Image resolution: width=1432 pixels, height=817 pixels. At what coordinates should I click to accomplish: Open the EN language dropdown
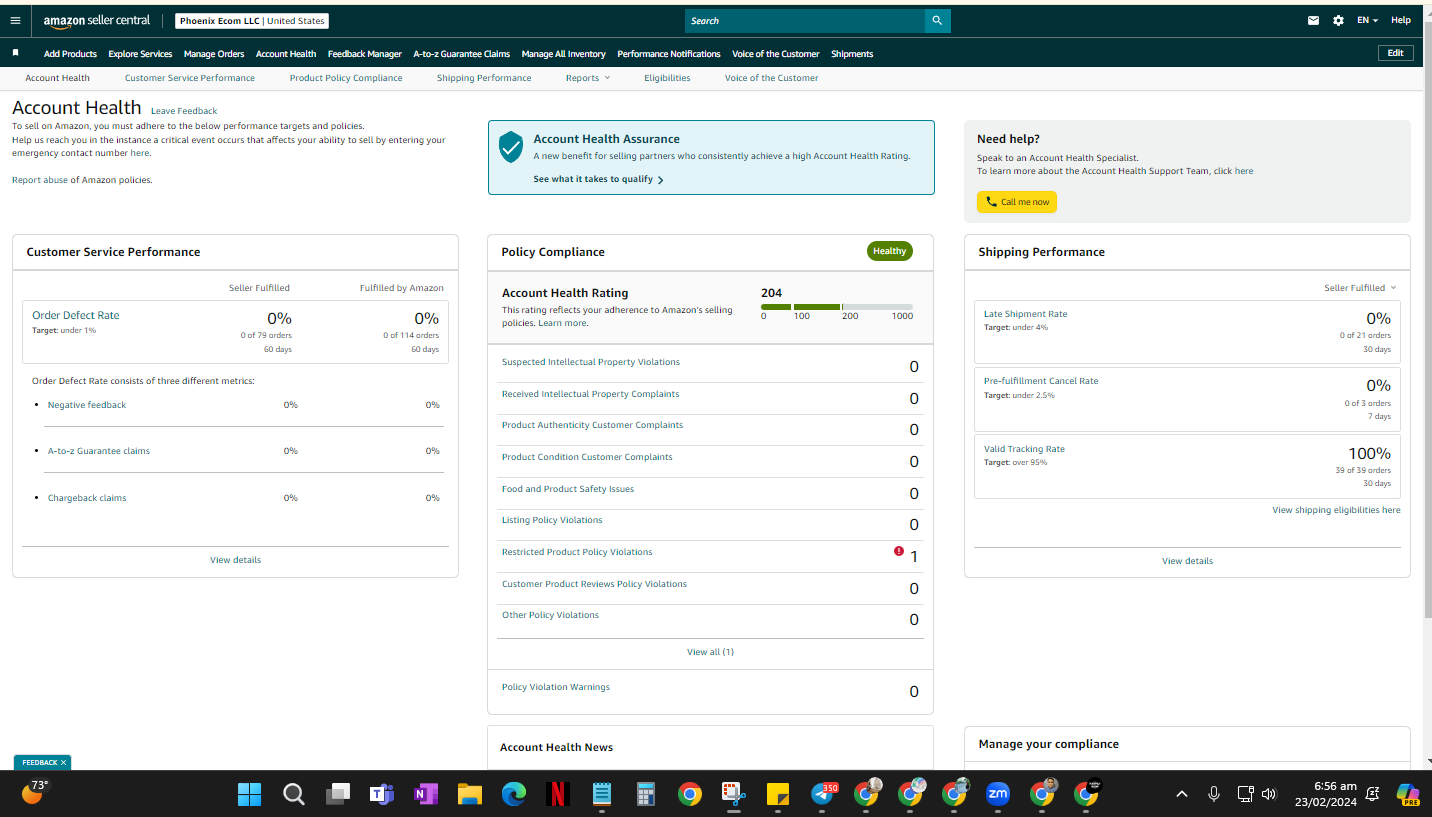(1367, 20)
